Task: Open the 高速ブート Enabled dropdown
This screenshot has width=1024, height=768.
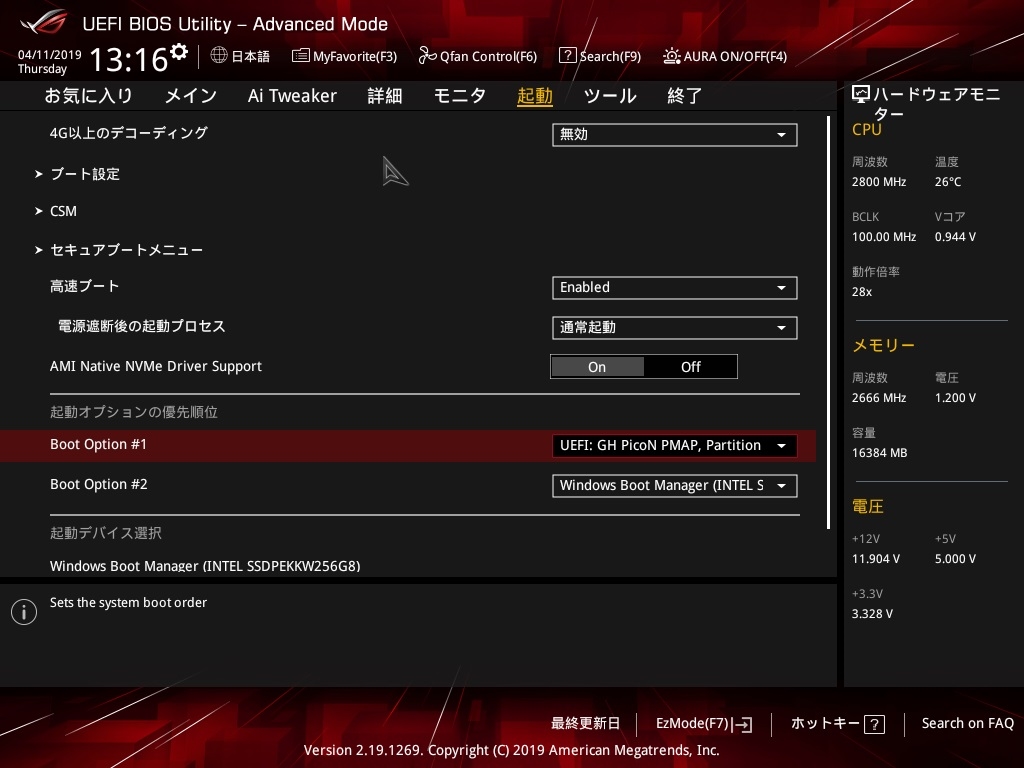Action: point(675,288)
